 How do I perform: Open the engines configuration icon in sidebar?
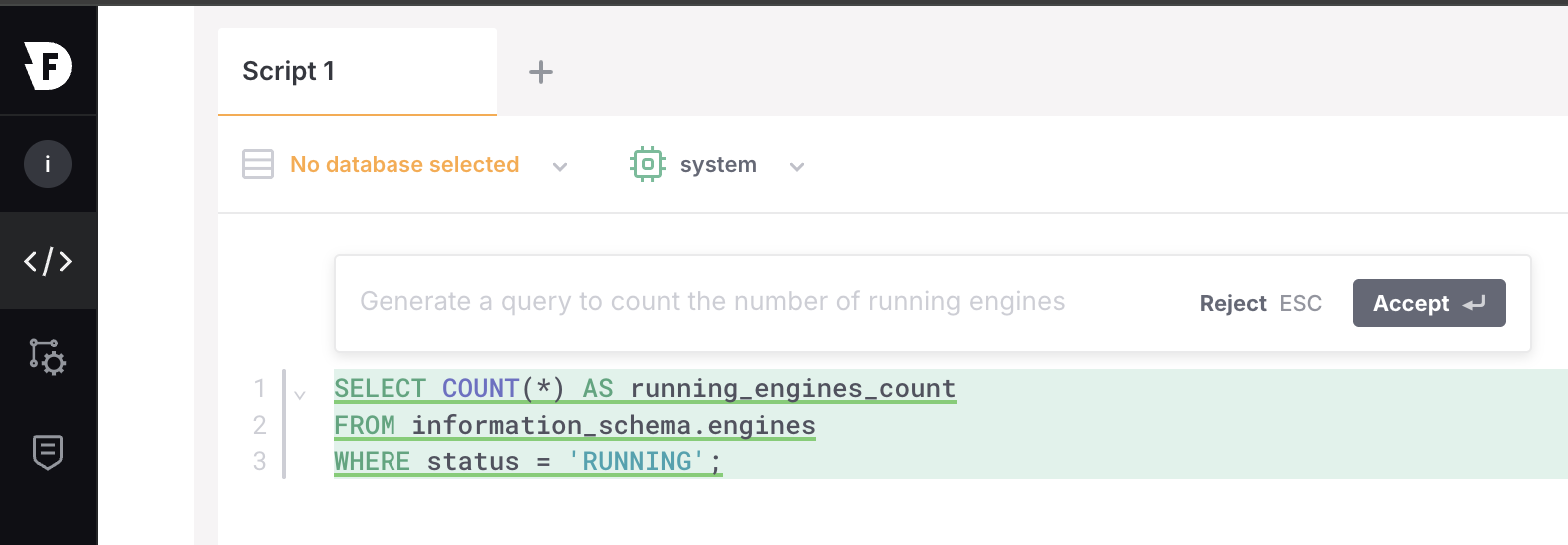tap(48, 357)
